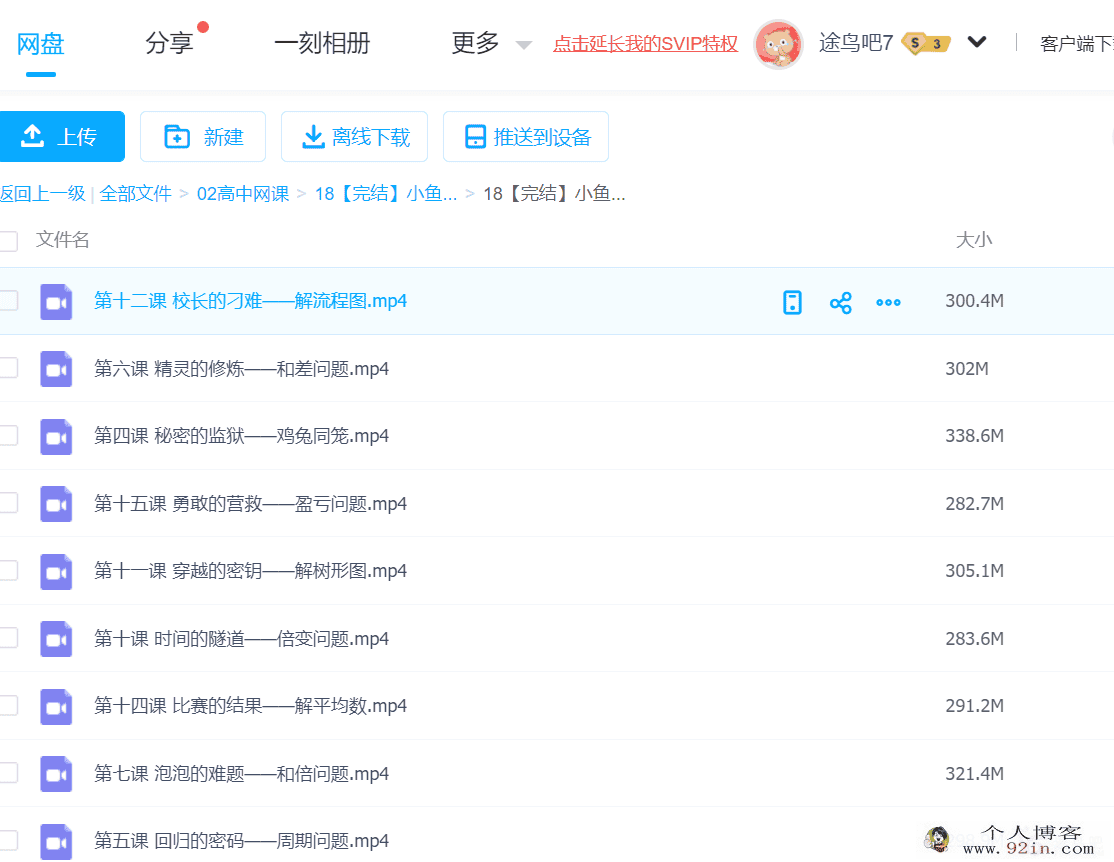The height and width of the screenshot is (862, 1114).
Task: Click the 客户端下载 item
Action: pyautogui.click(x=1076, y=44)
